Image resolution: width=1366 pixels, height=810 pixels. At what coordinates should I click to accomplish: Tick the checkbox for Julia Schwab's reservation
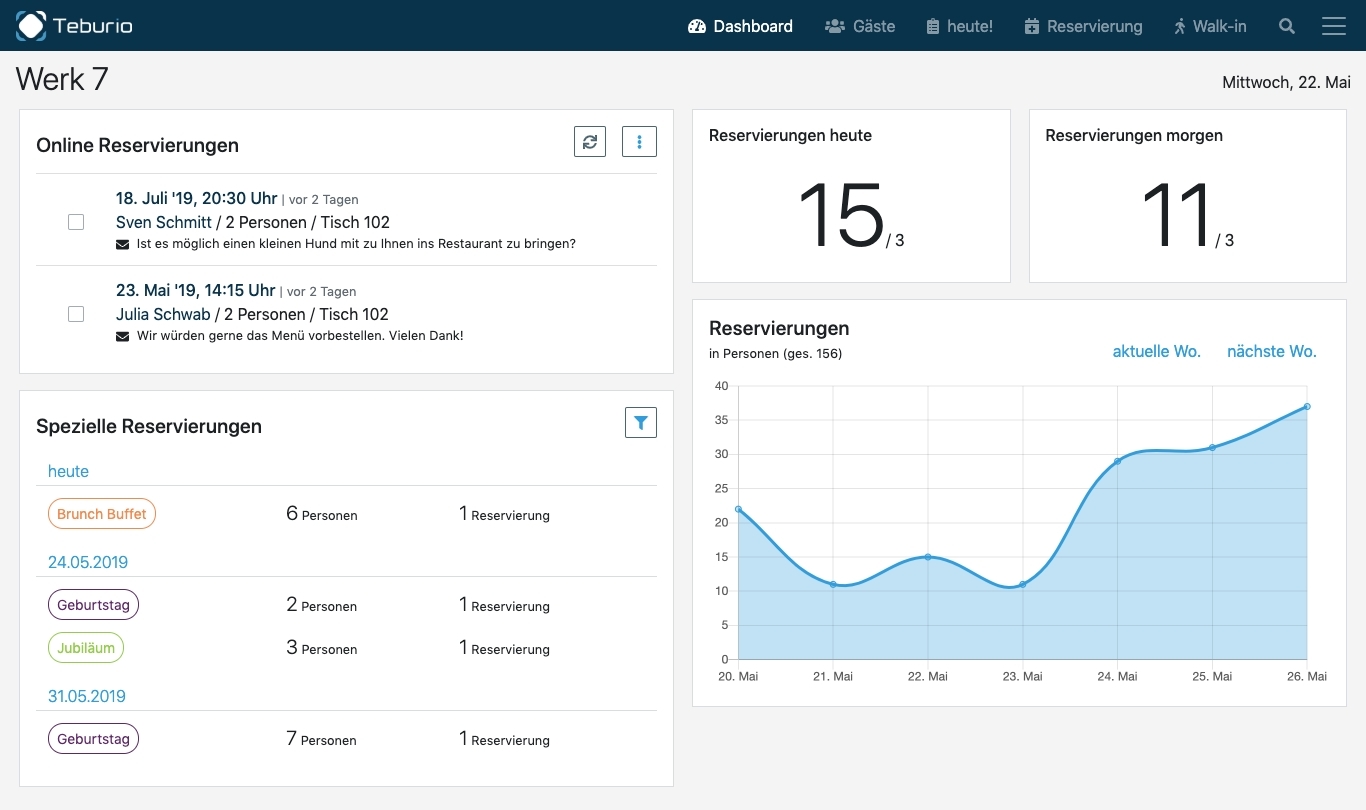point(76,314)
